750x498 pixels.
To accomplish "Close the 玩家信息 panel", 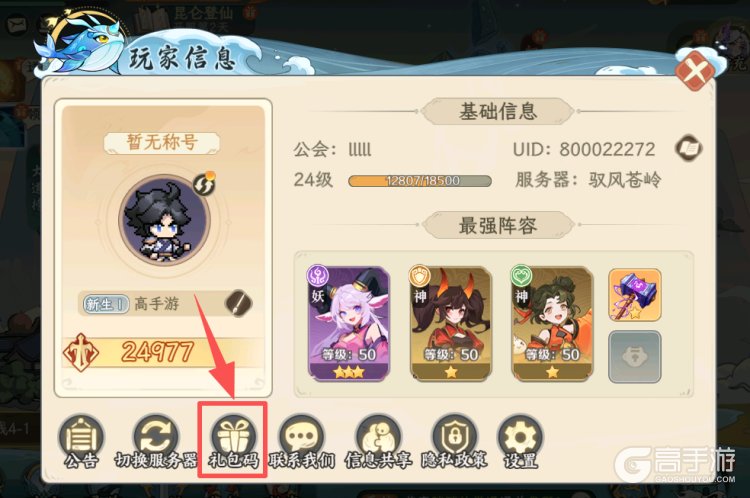I will [696, 72].
